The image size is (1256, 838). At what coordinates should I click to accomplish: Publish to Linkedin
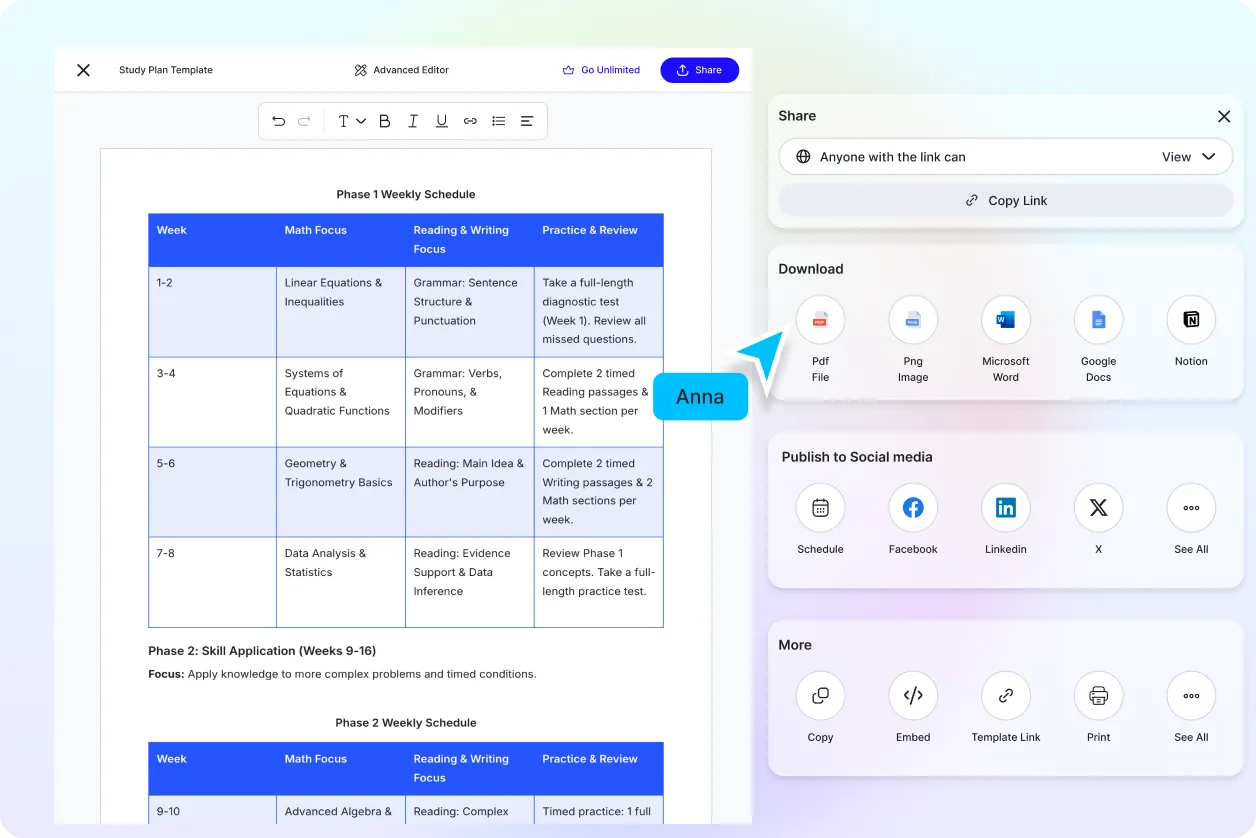1006,508
